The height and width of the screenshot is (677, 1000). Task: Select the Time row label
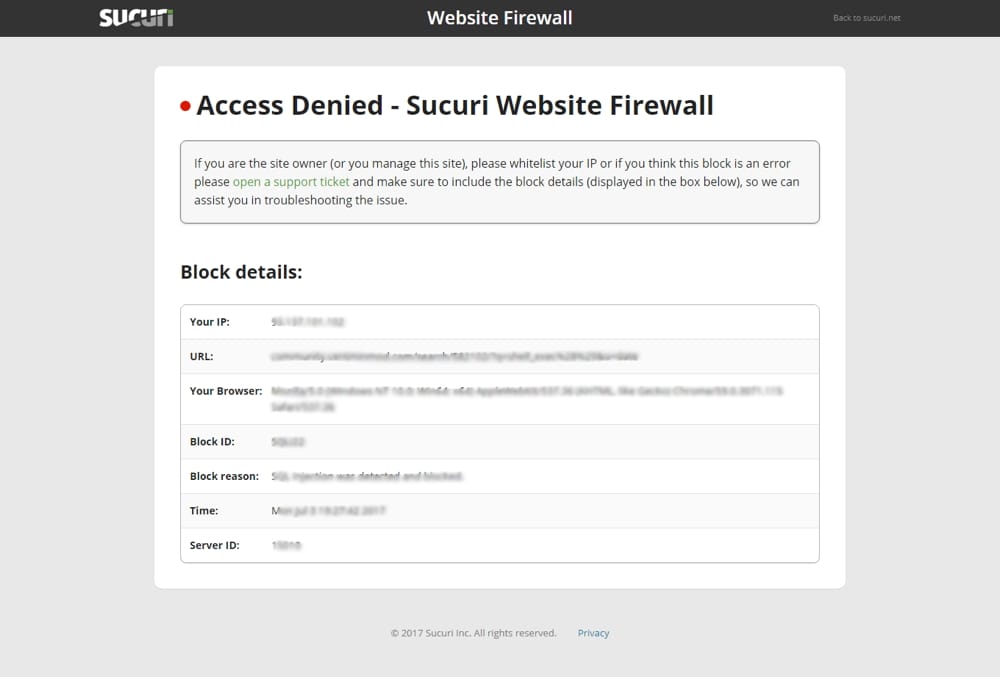click(204, 511)
